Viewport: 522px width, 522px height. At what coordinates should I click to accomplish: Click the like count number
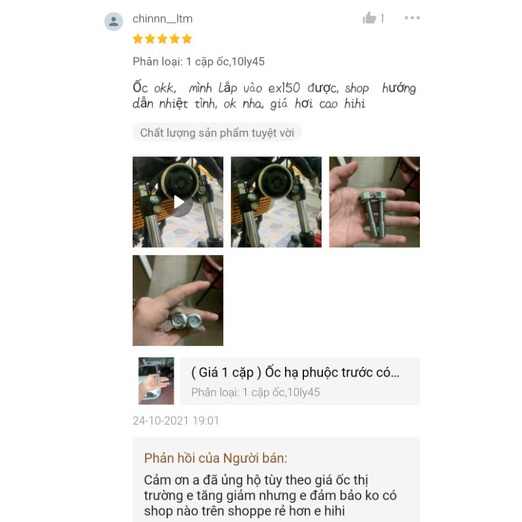382,18
